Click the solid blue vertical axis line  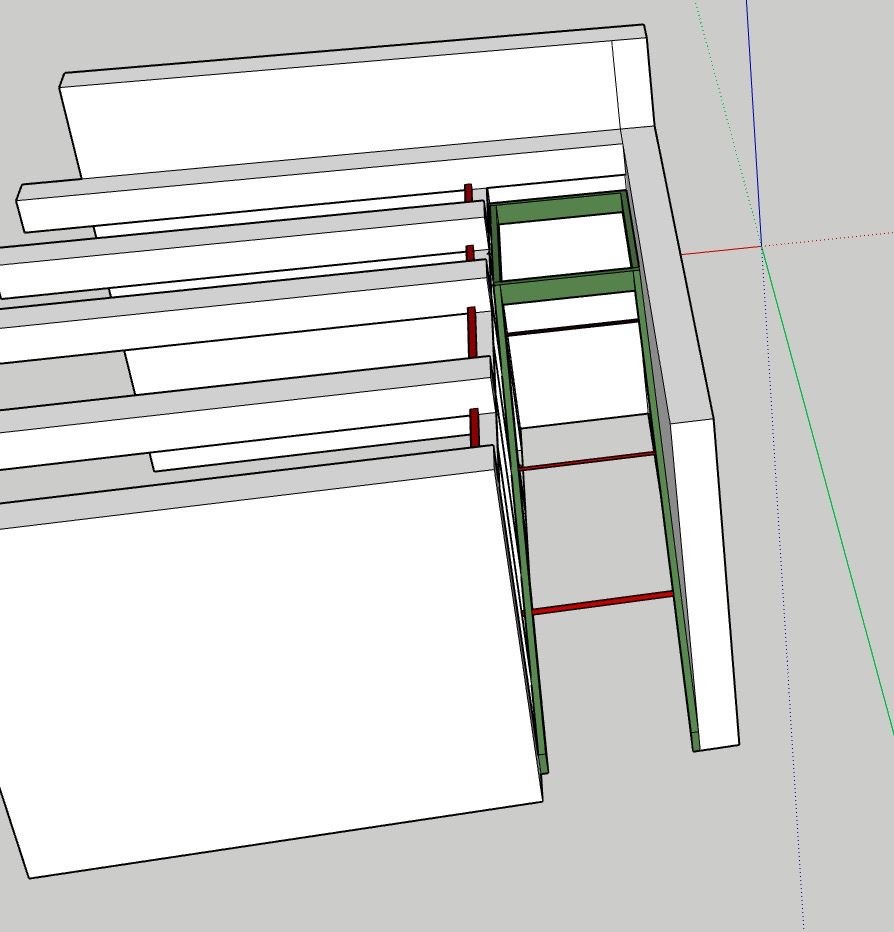[x=752, y=120]
